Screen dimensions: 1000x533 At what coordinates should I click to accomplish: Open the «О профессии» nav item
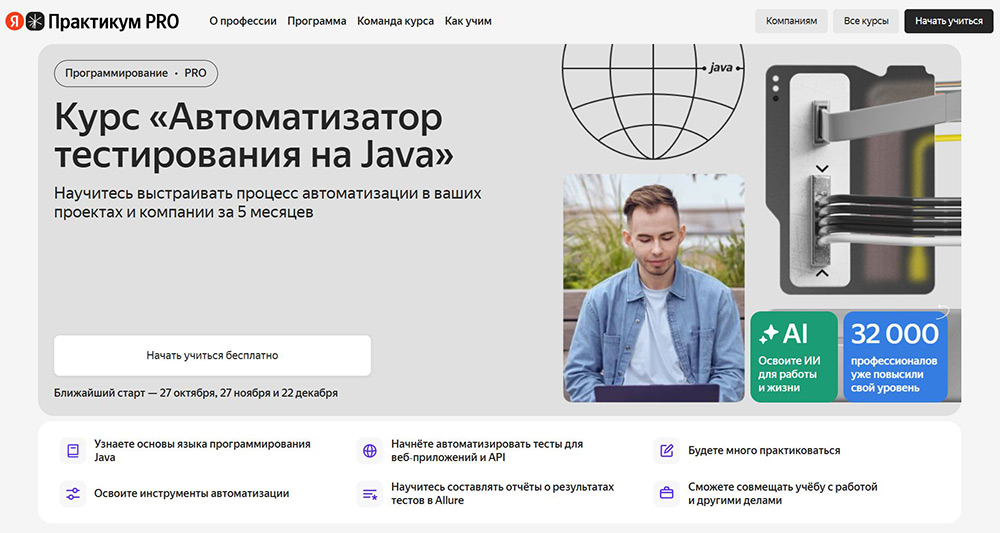[x=243, y=21]
